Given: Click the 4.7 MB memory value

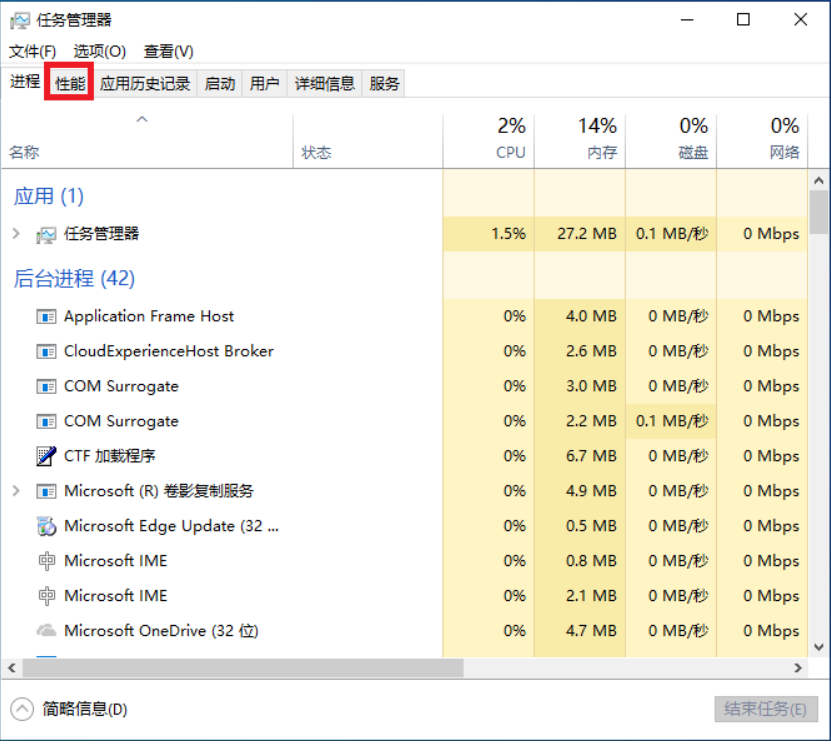Looking at the screenshot, I should coord(591,631).
